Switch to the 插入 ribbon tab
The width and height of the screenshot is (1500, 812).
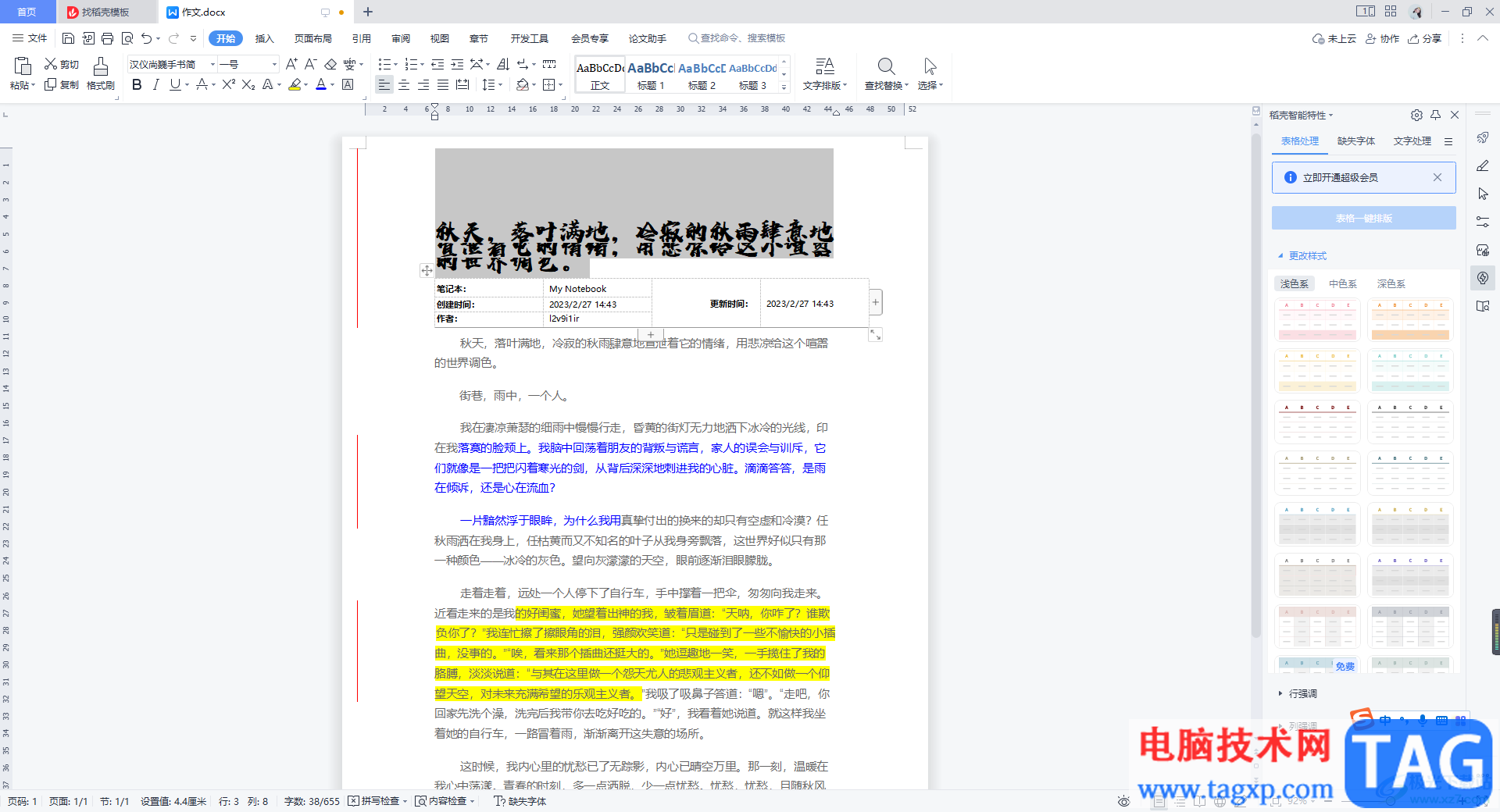pyautogui.click(x=264, y=38)
